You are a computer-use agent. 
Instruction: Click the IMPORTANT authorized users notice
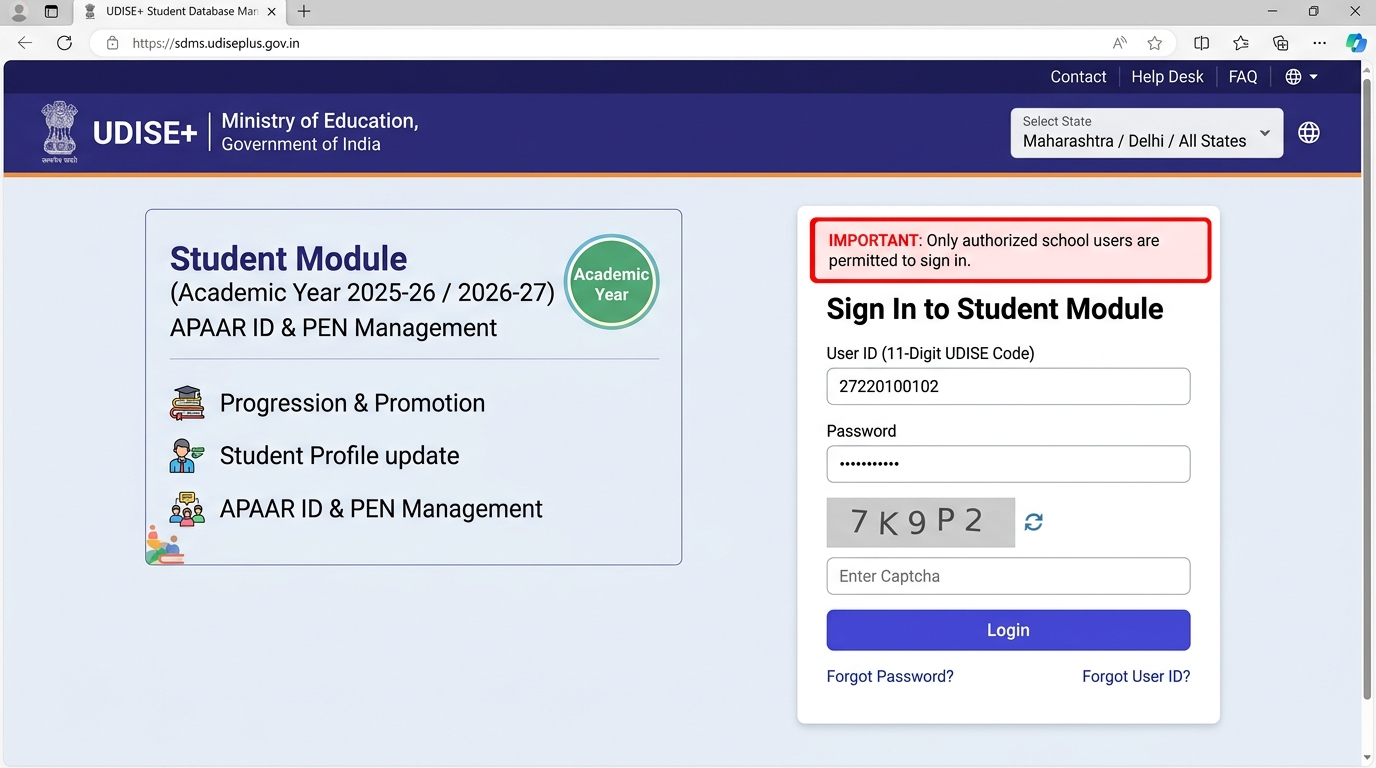point(1010,250)
